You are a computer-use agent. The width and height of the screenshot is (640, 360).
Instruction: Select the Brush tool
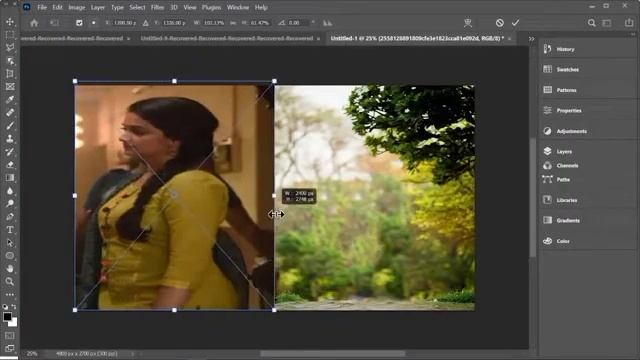click(10, 126)
